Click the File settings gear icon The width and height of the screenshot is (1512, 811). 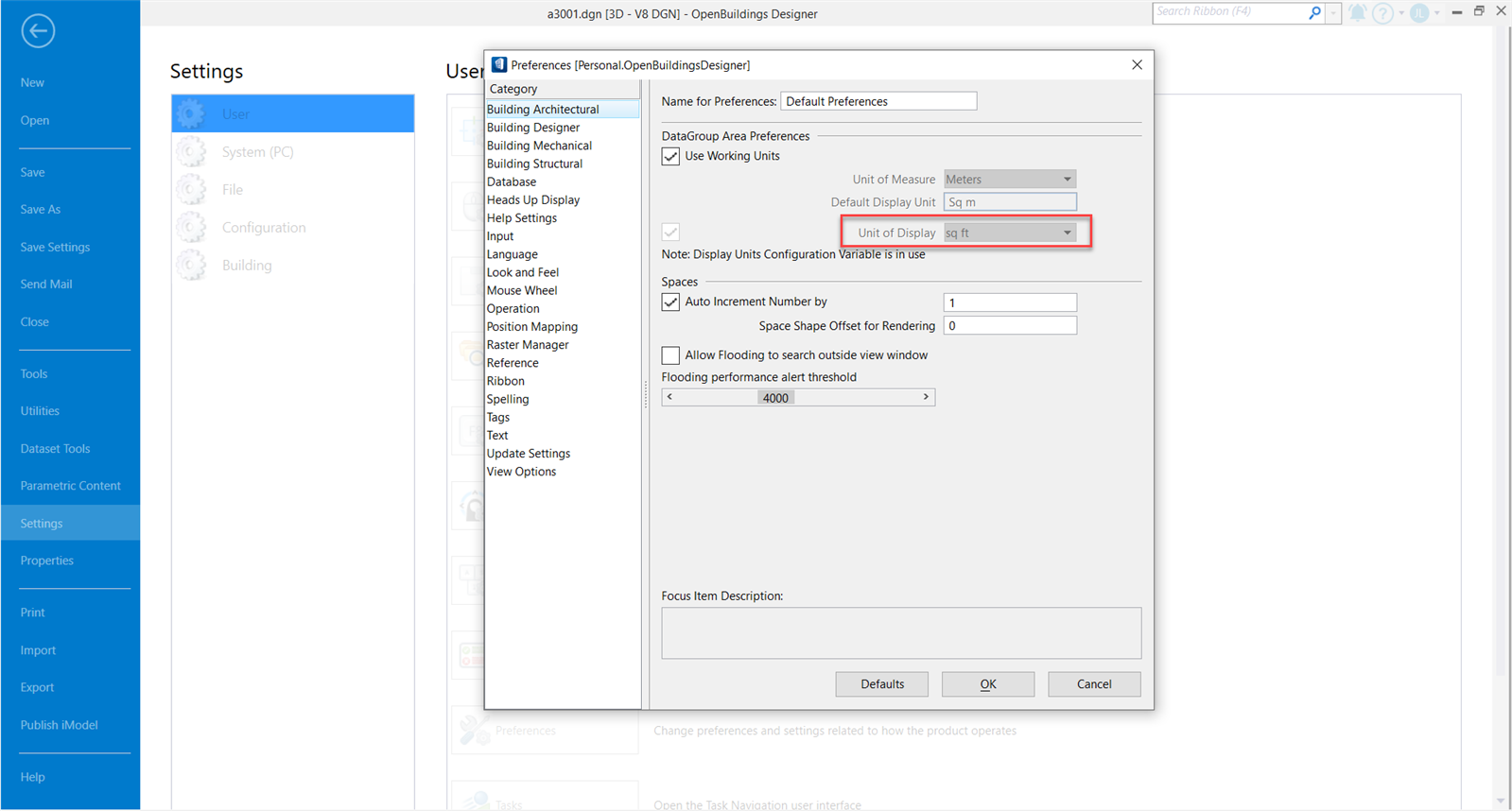click(190, 189)
